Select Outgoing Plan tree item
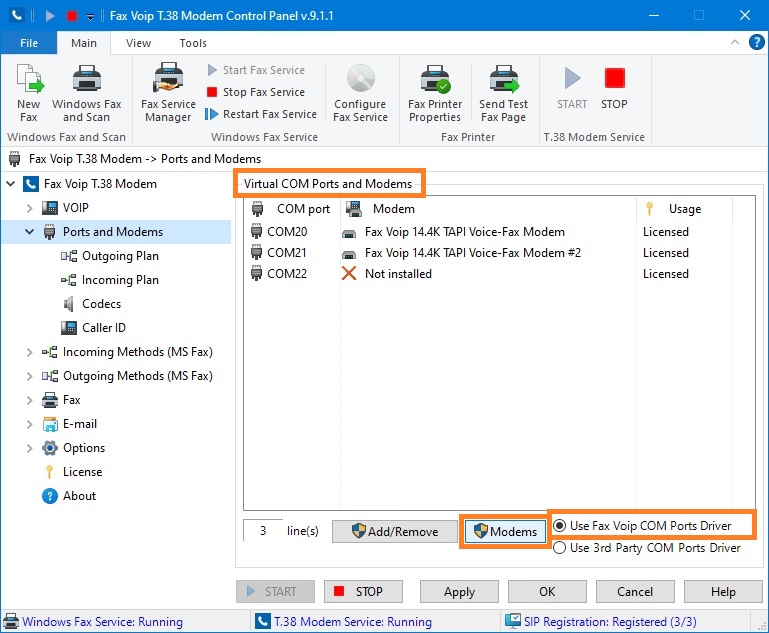The width and height of the screenshot is (769, 633). (120, 256)
